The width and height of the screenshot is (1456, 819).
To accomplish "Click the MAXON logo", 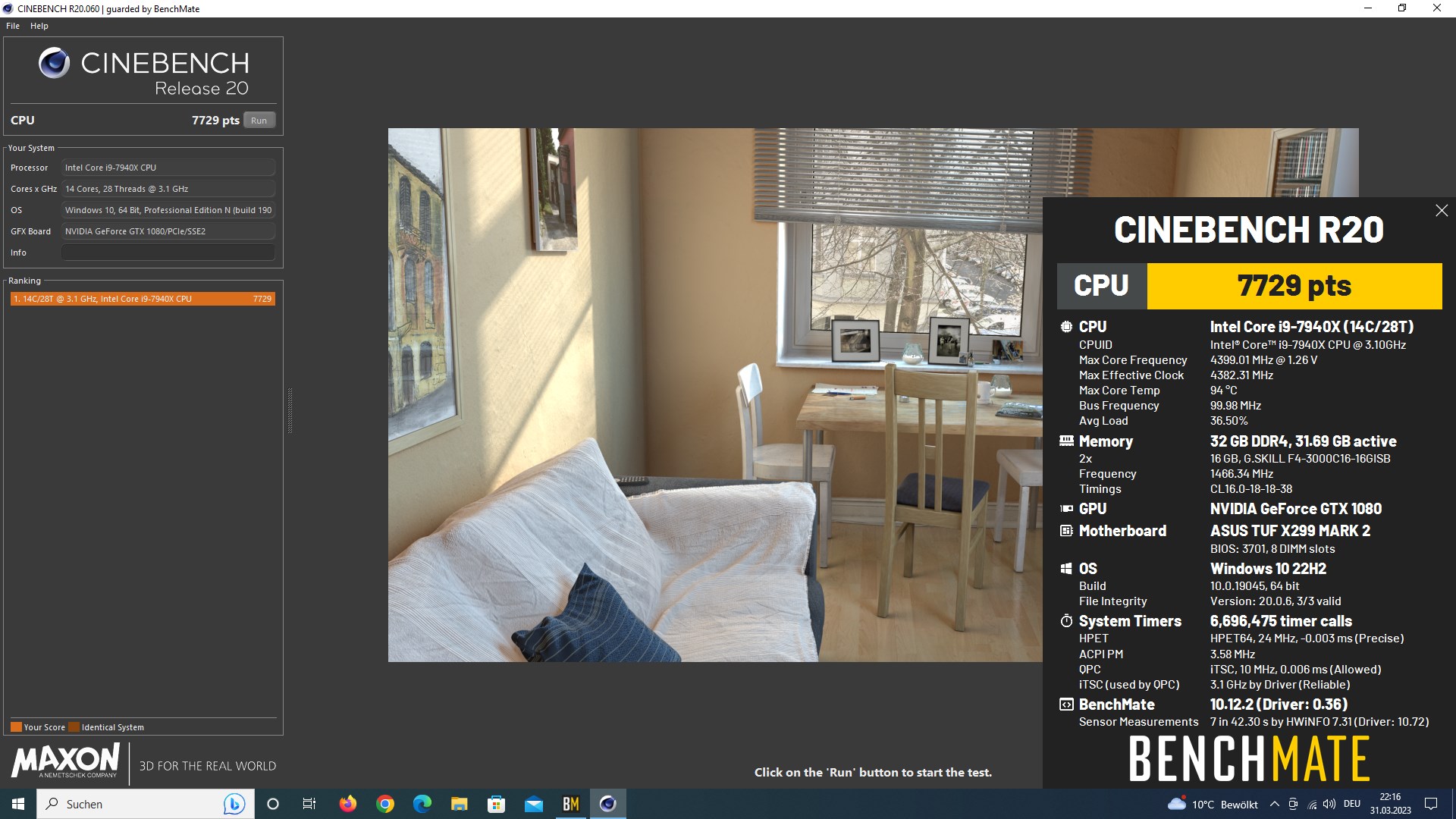I will [x=66, y=761].
